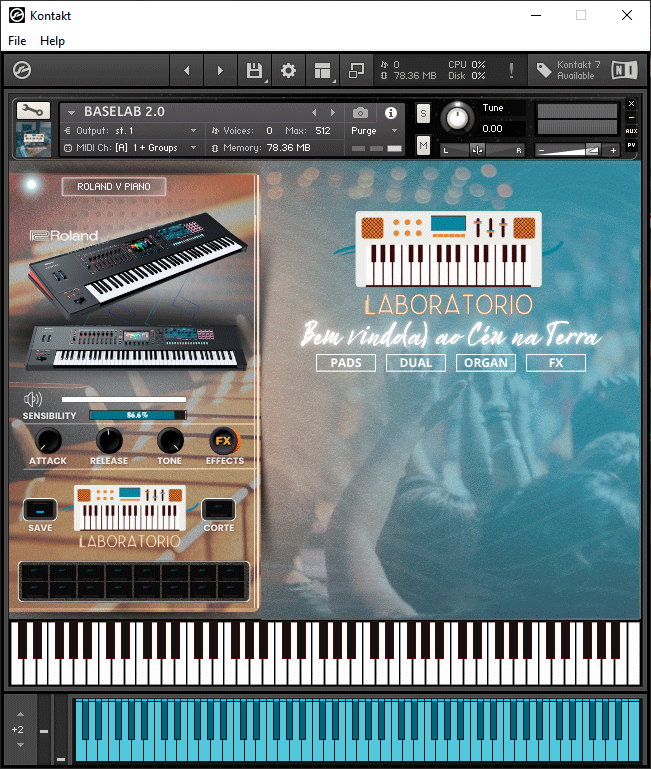Image resolution: width=651 pixels, height=769 pixels.
Task: Open the Purge dropdown menu
Action: click(374, 131)
